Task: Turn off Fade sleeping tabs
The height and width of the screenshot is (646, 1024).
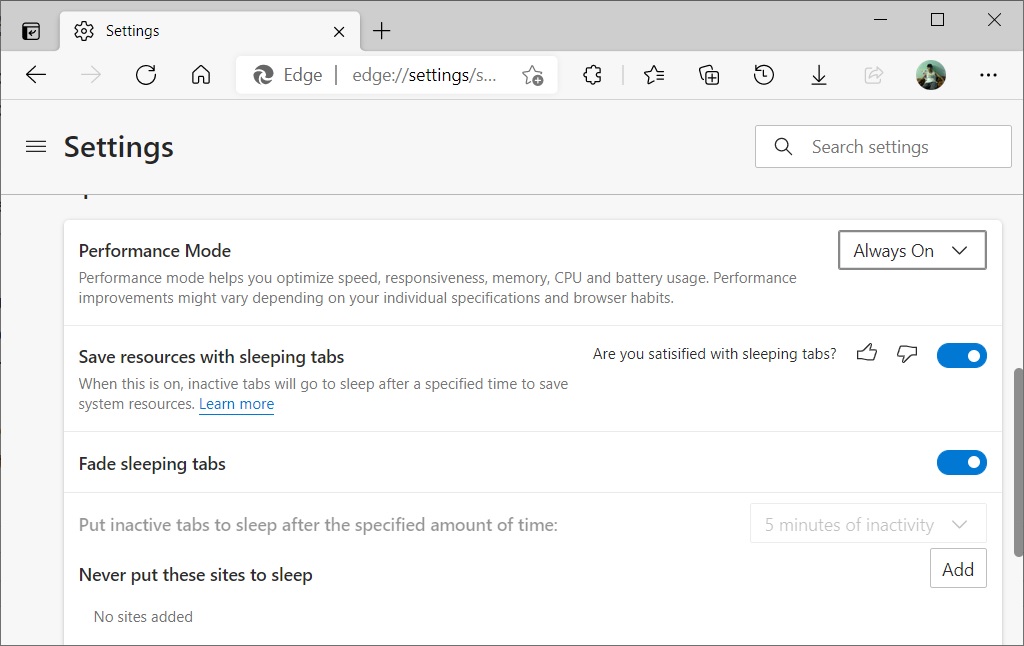Action: (961, 462)
